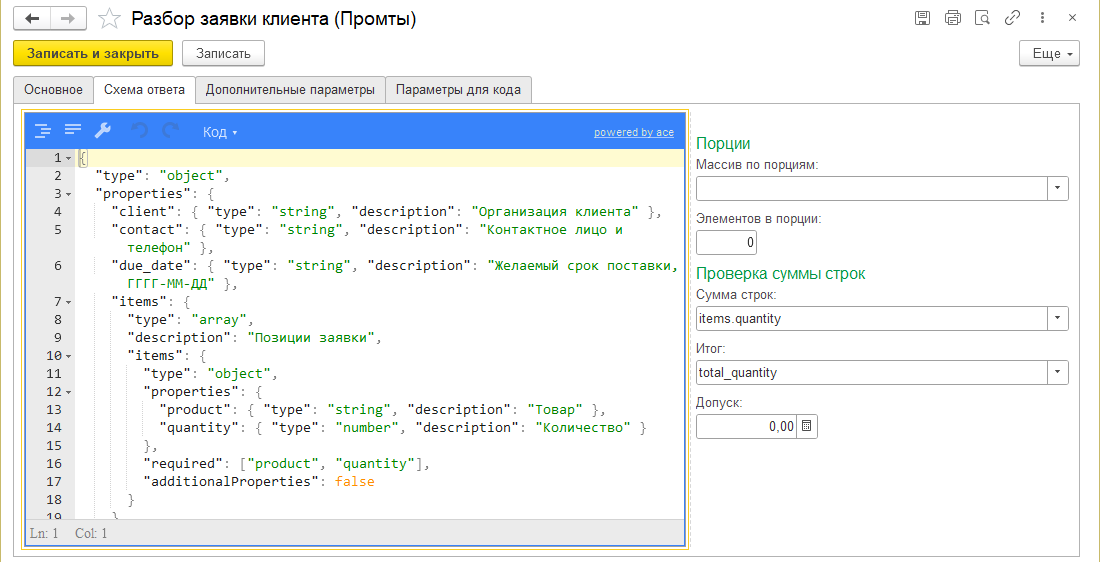
Task: Switch to the Основное tab
Action: click(53, 90)
